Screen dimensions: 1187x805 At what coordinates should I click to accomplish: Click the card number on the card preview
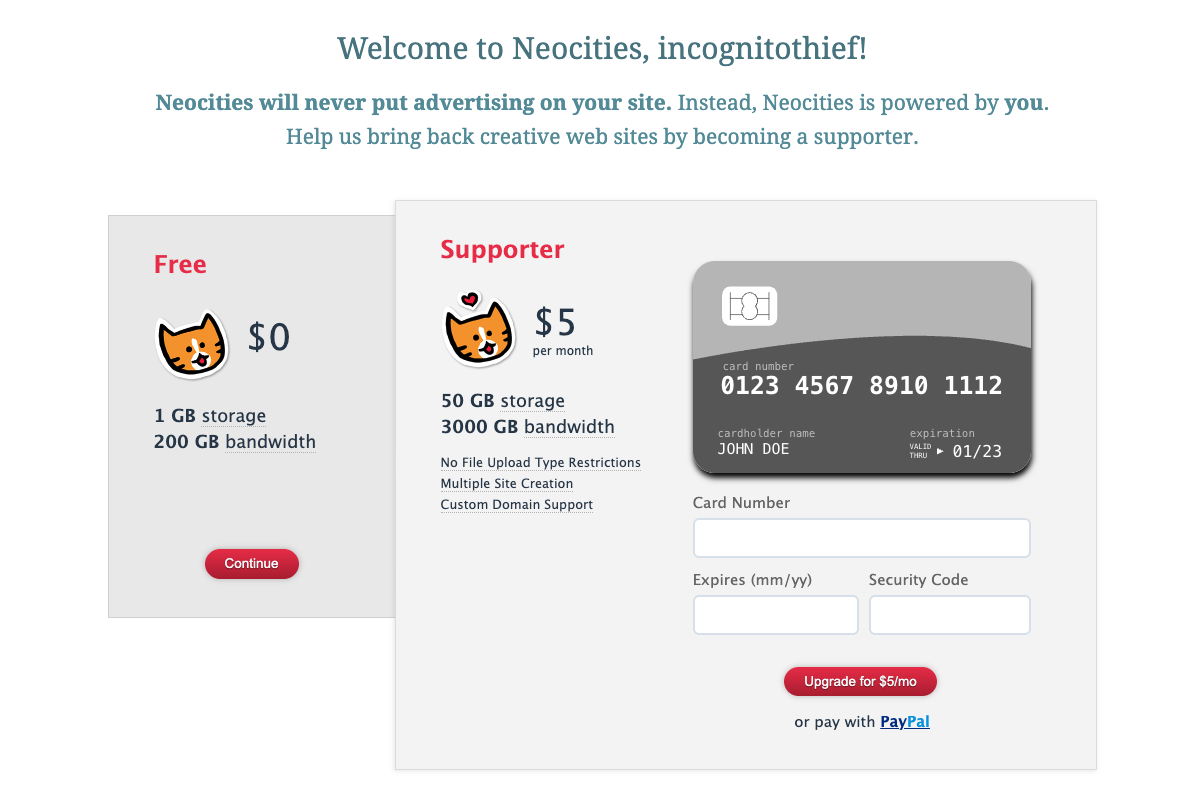click(x=861, y=385)
